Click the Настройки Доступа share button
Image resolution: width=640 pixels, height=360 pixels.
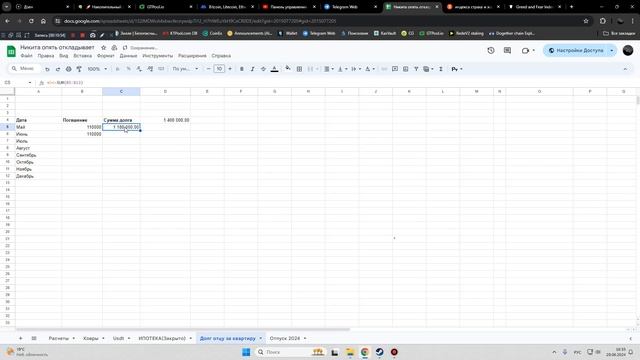tap(576, 50)
